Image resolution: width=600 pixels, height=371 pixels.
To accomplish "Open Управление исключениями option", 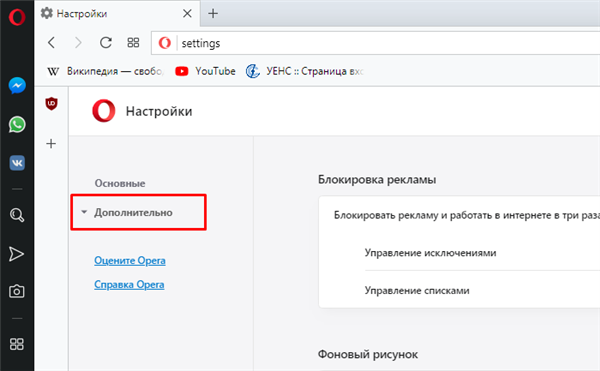I will (x=430, y=253).
